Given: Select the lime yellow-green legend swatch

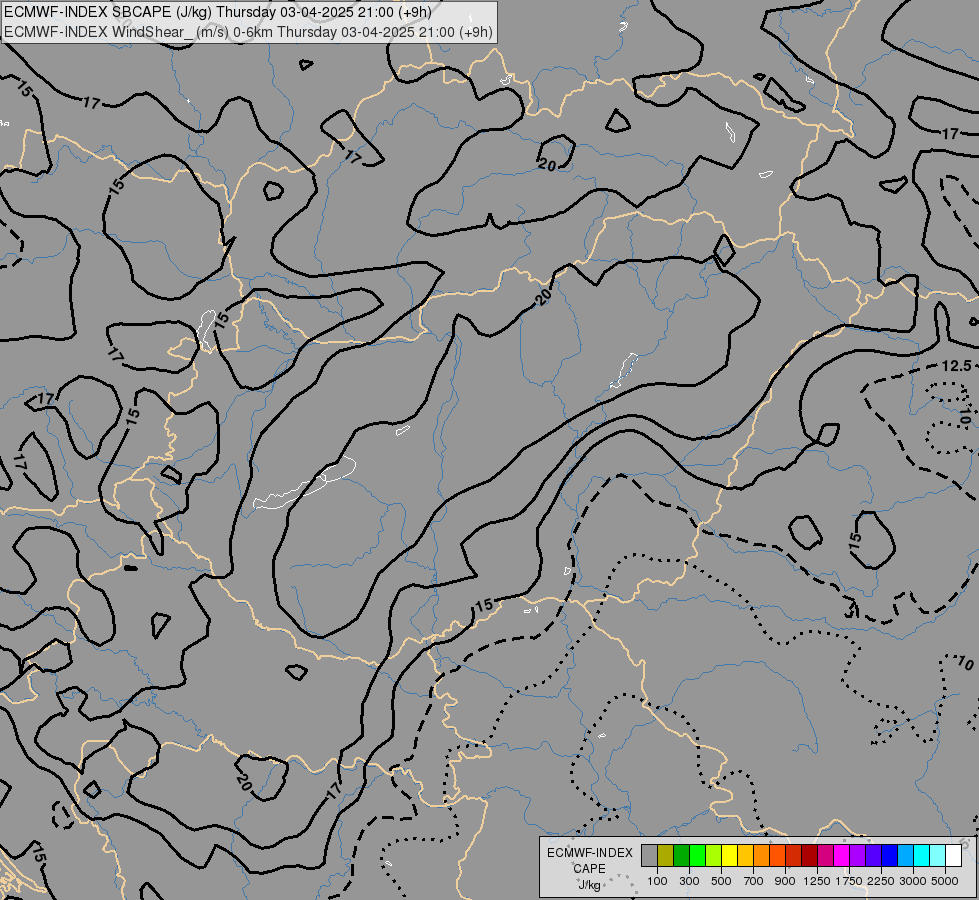Looking at the screenshot, I should 714,856.
